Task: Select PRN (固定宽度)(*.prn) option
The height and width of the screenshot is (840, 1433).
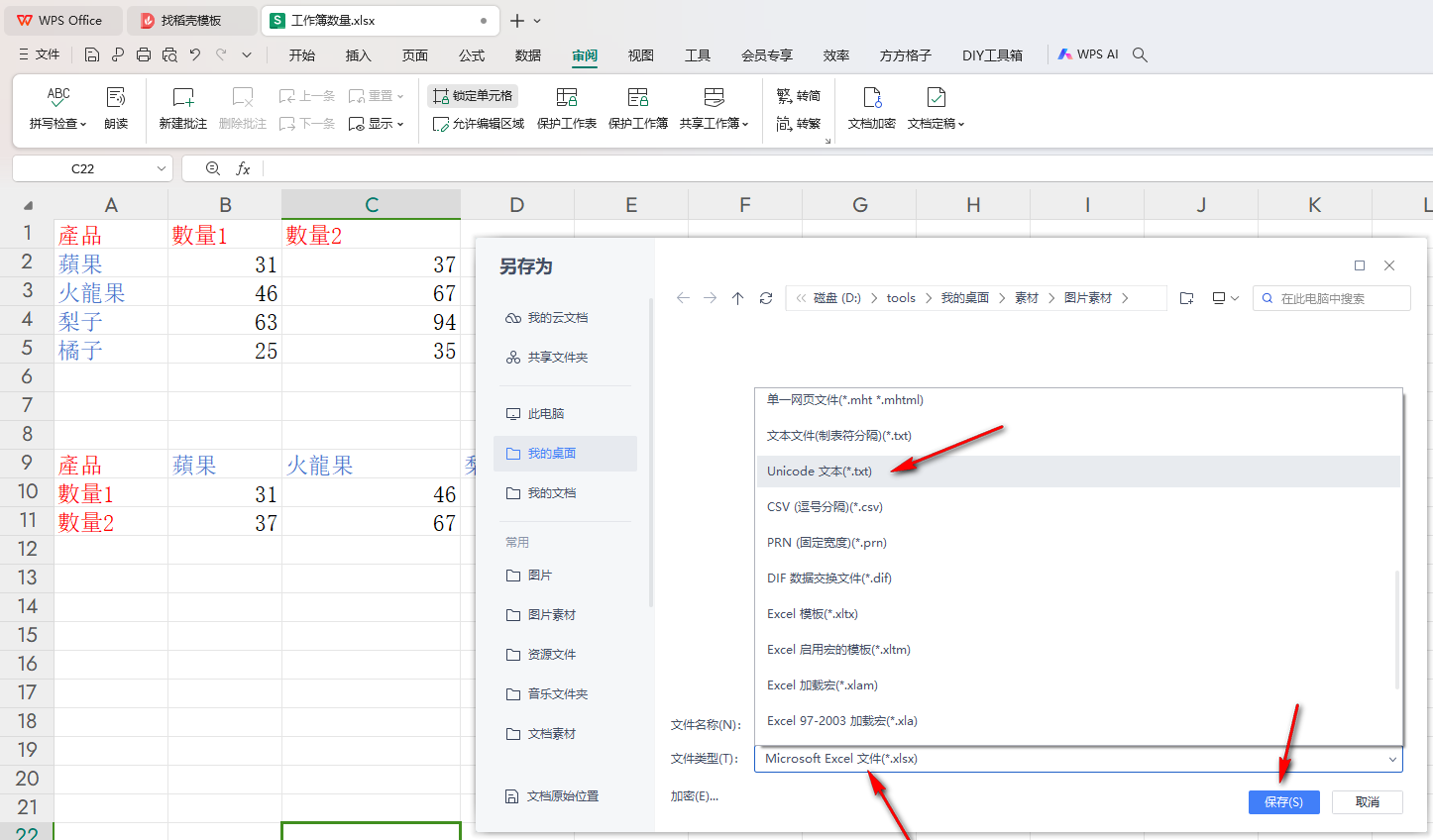Action: pos(1077,543)
